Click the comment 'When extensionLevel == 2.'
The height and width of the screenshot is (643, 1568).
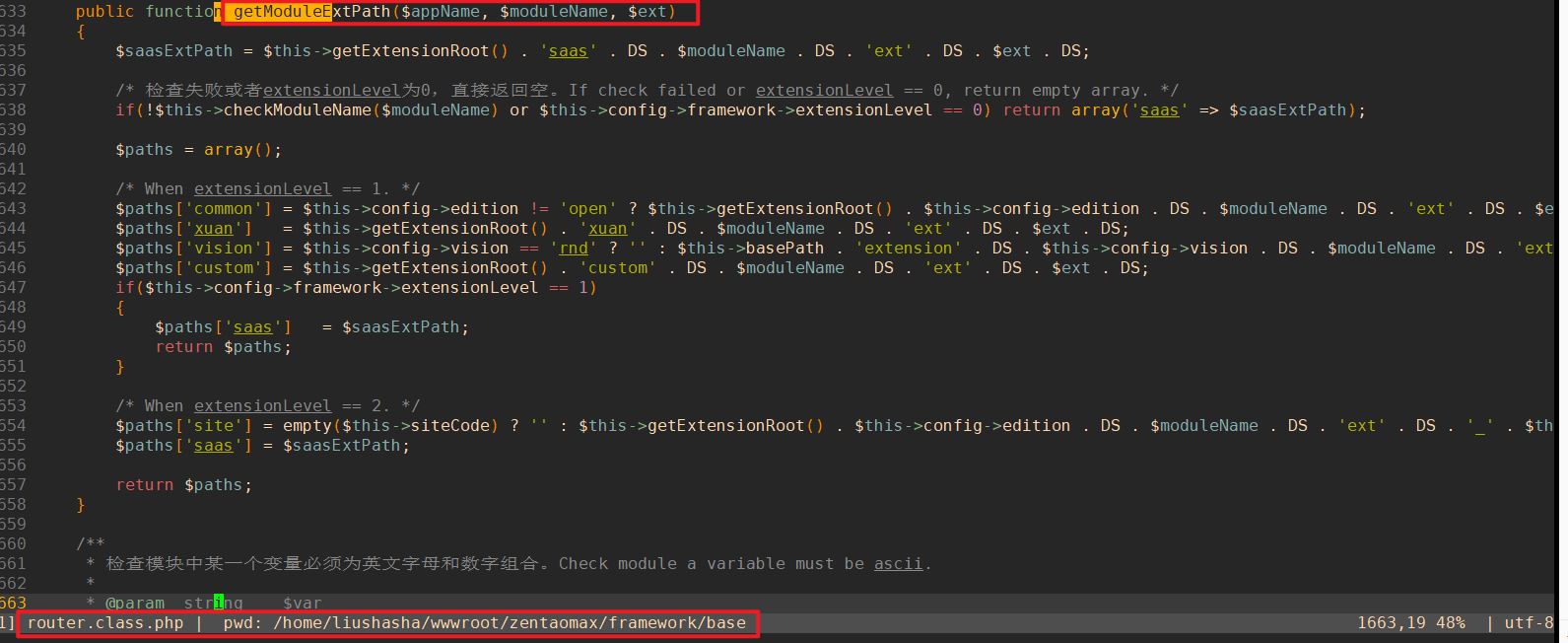click(x=268, y=406)
